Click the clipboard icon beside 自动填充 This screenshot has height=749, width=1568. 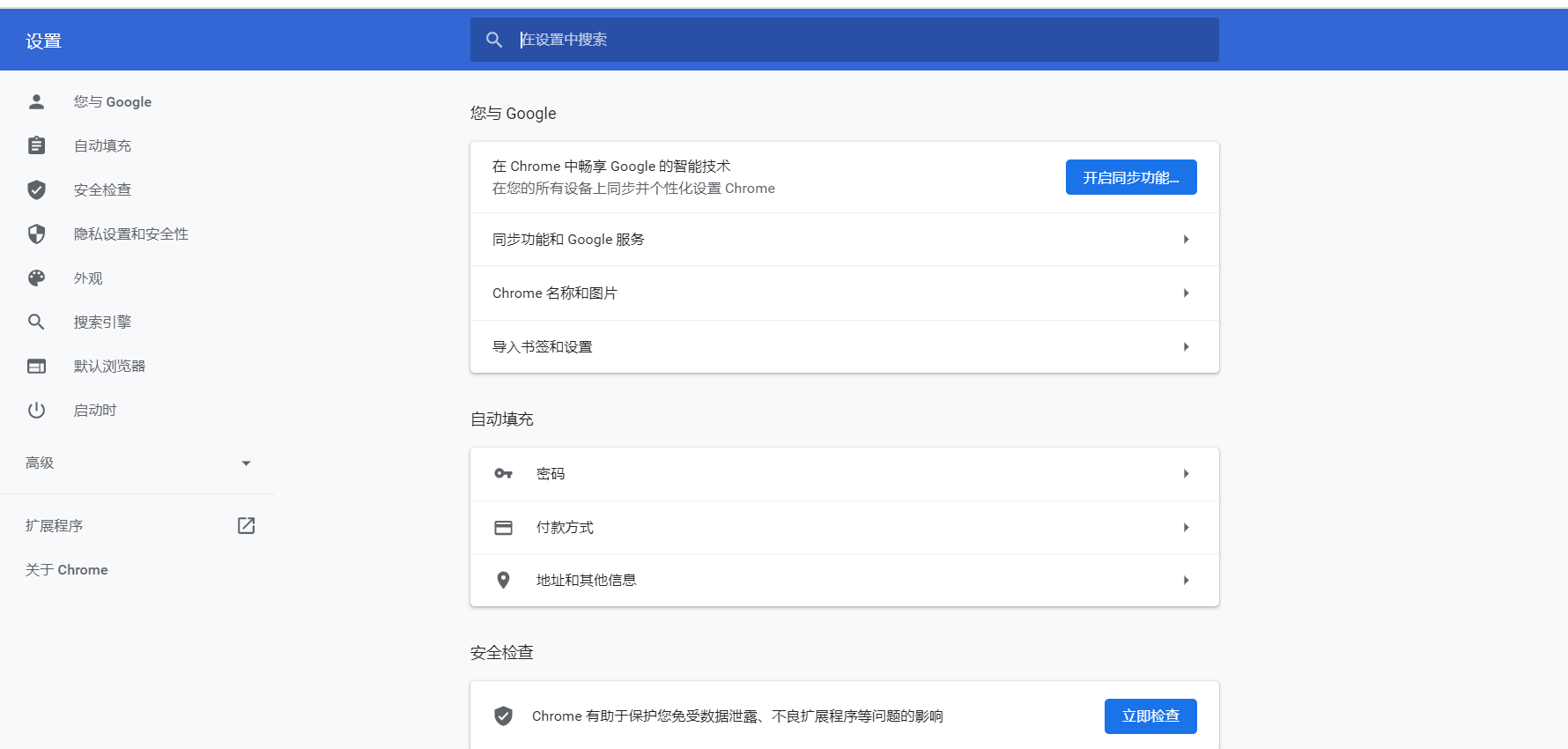click(36, 145)
